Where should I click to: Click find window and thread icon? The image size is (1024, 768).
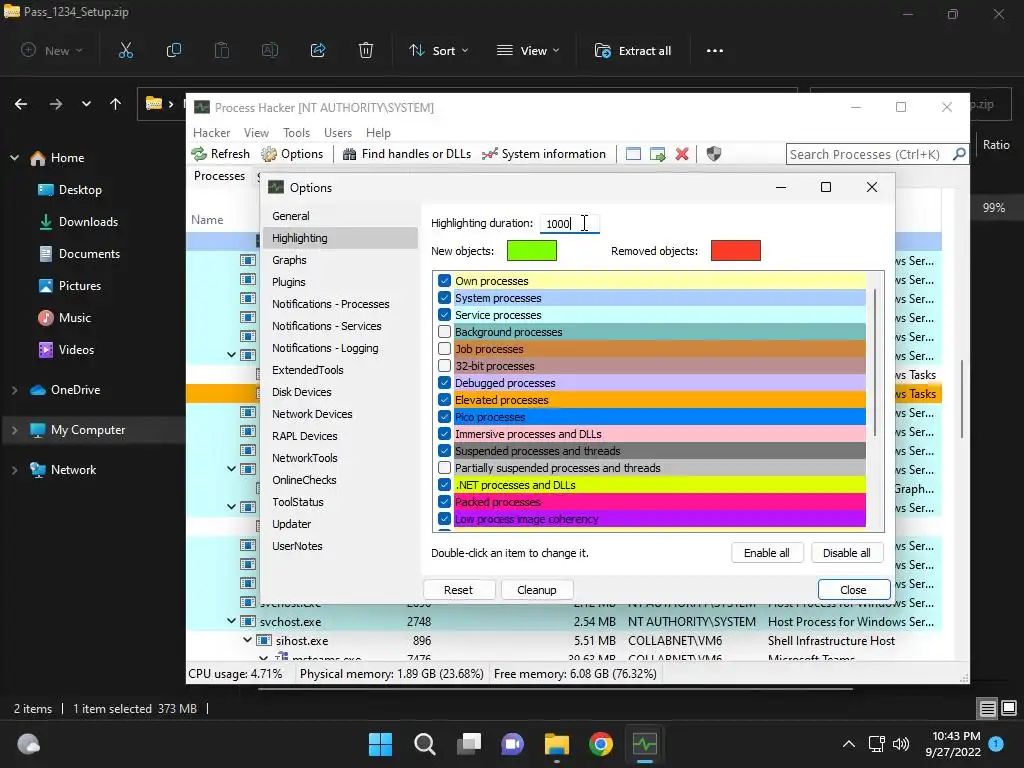tap(658, 154)
